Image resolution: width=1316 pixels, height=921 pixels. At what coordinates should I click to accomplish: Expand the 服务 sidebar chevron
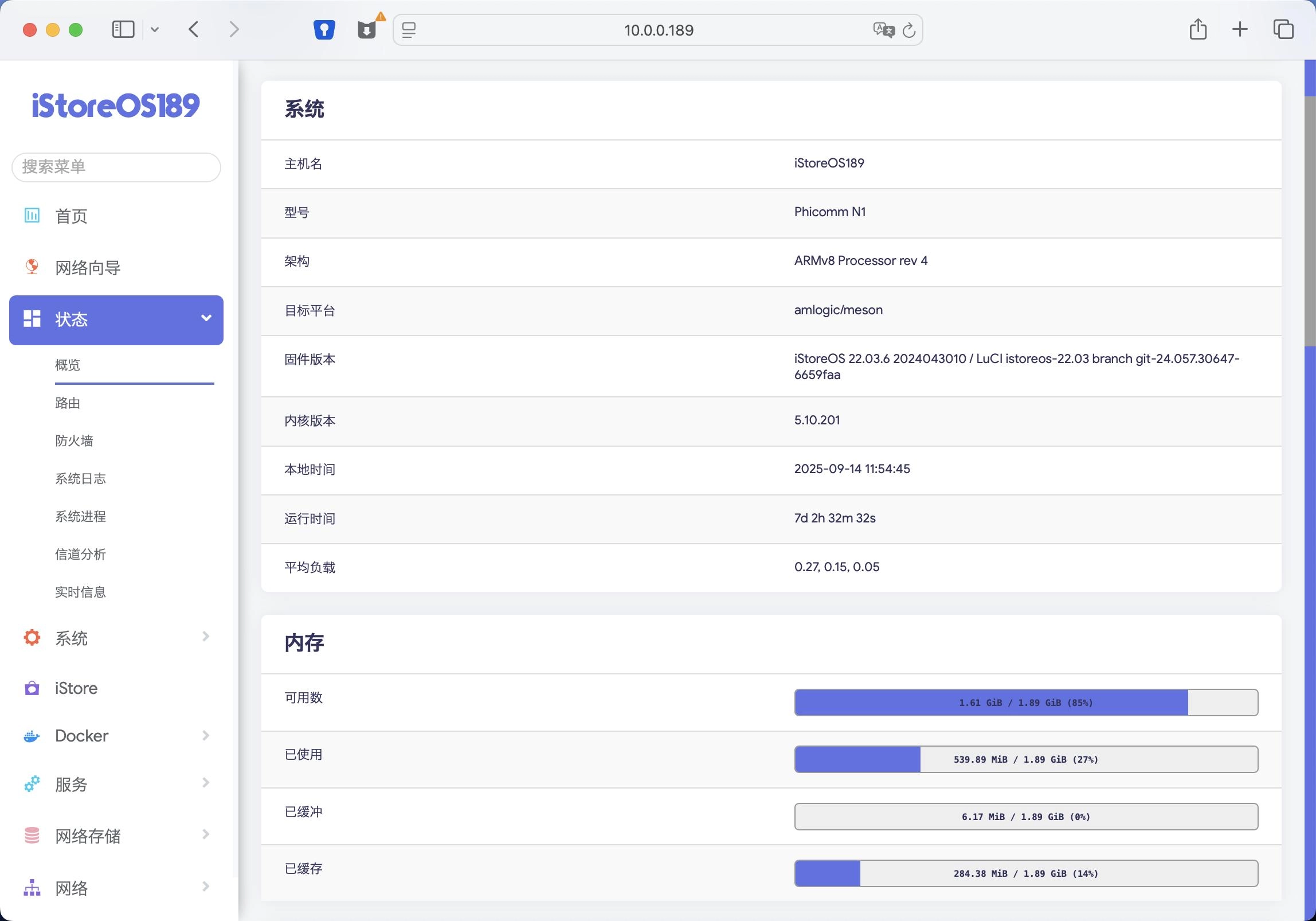click(206, 783)
